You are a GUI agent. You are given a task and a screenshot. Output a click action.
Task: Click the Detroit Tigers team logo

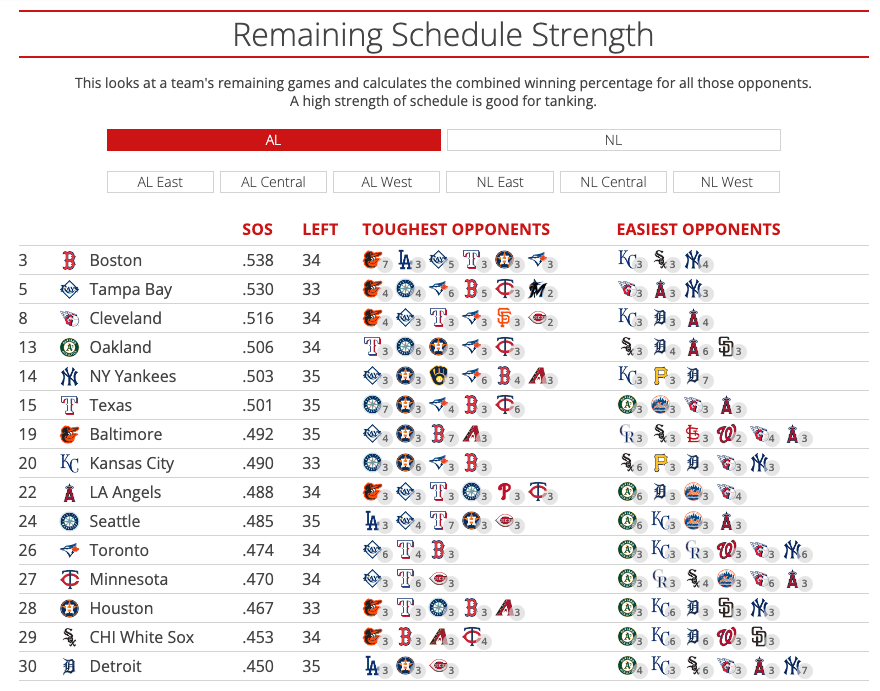[x=69, y=667]
